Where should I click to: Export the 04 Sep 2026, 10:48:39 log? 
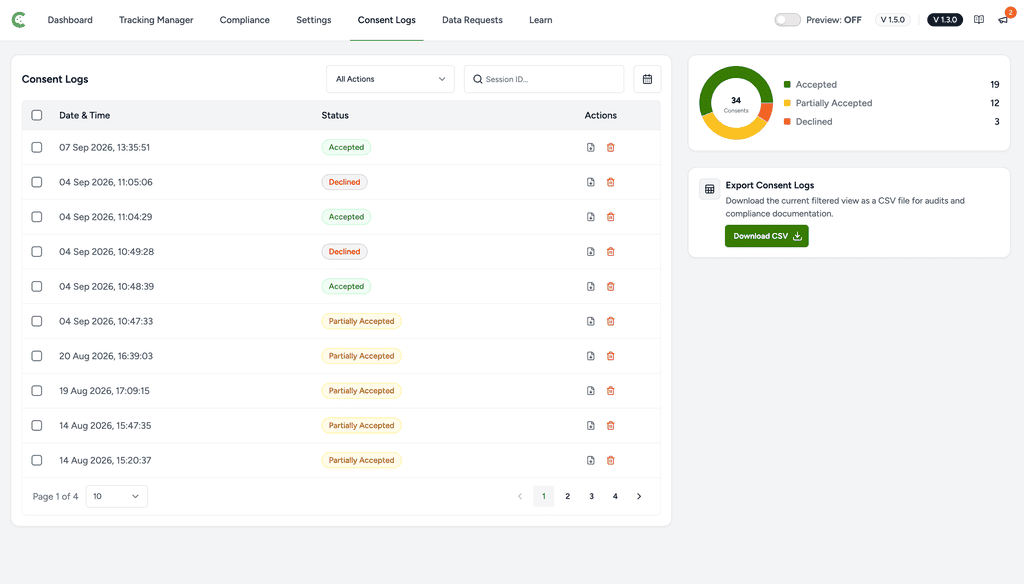coord(590,286)
